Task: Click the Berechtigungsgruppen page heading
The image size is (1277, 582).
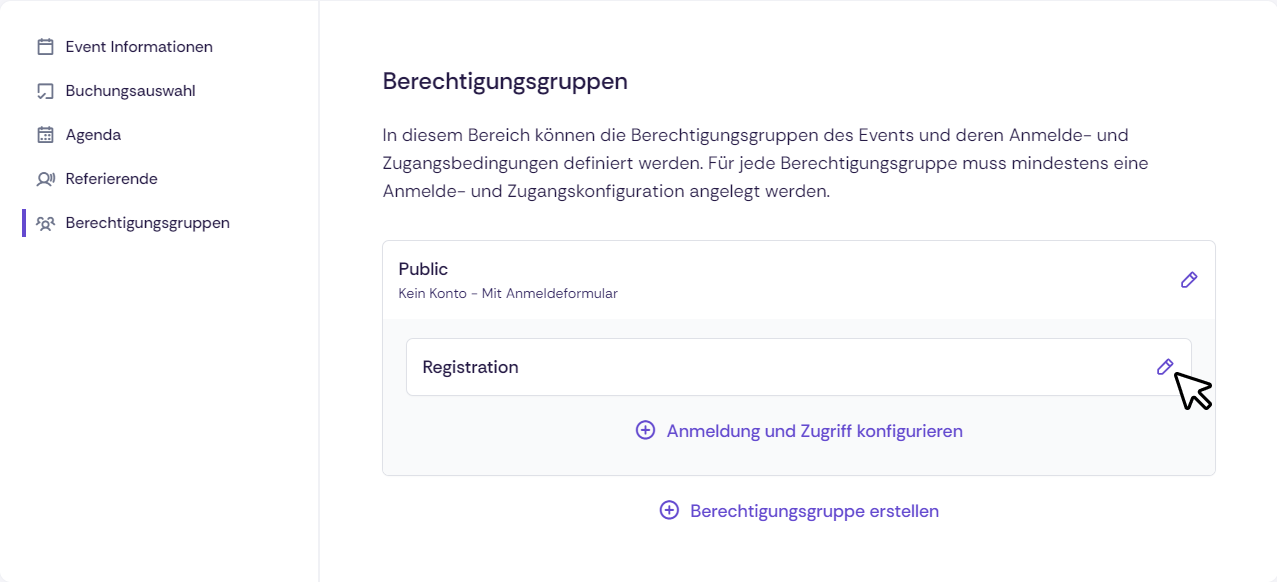Action: pos(505,82)
